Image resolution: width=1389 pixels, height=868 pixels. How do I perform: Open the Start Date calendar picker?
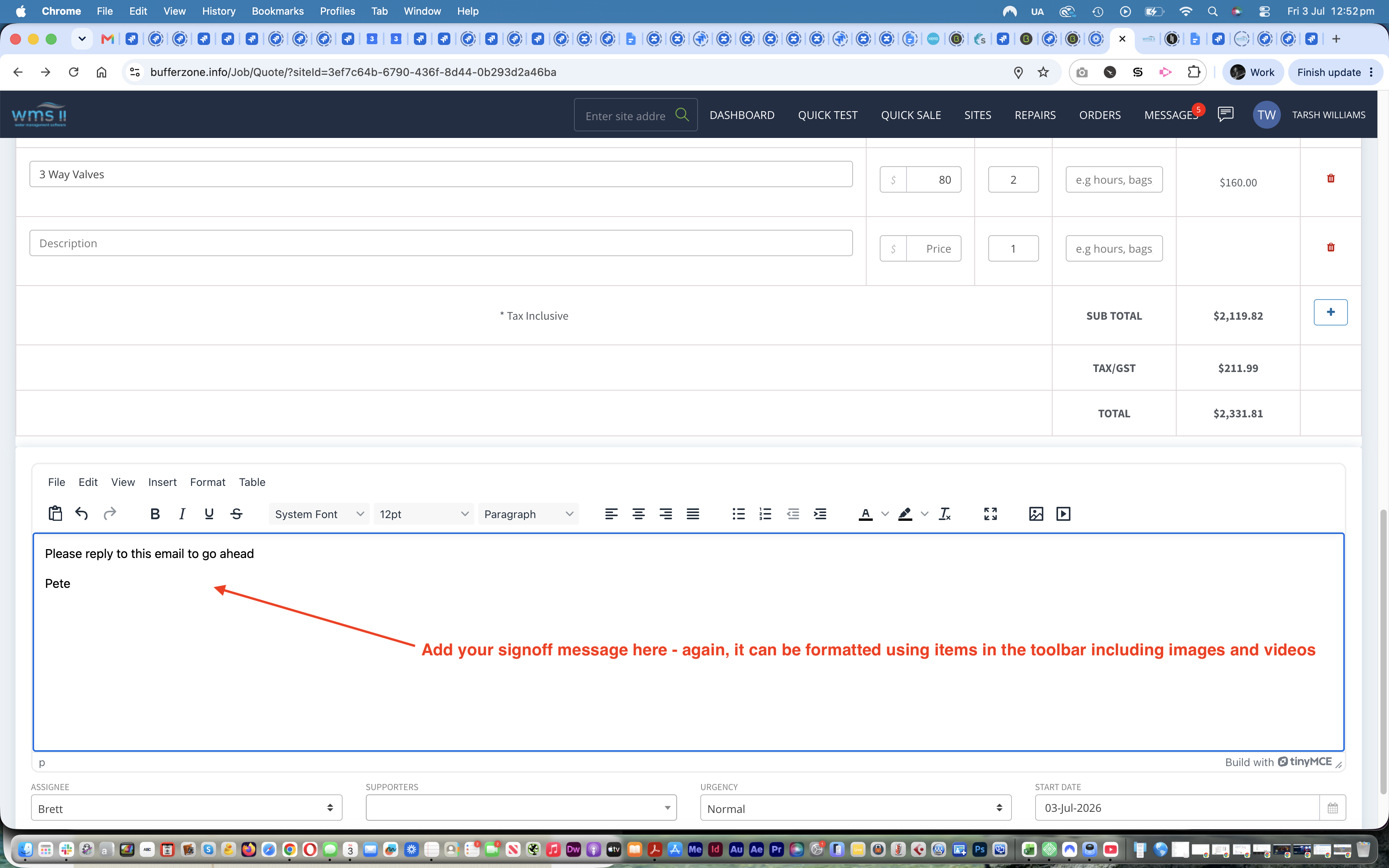[1332, 808]
